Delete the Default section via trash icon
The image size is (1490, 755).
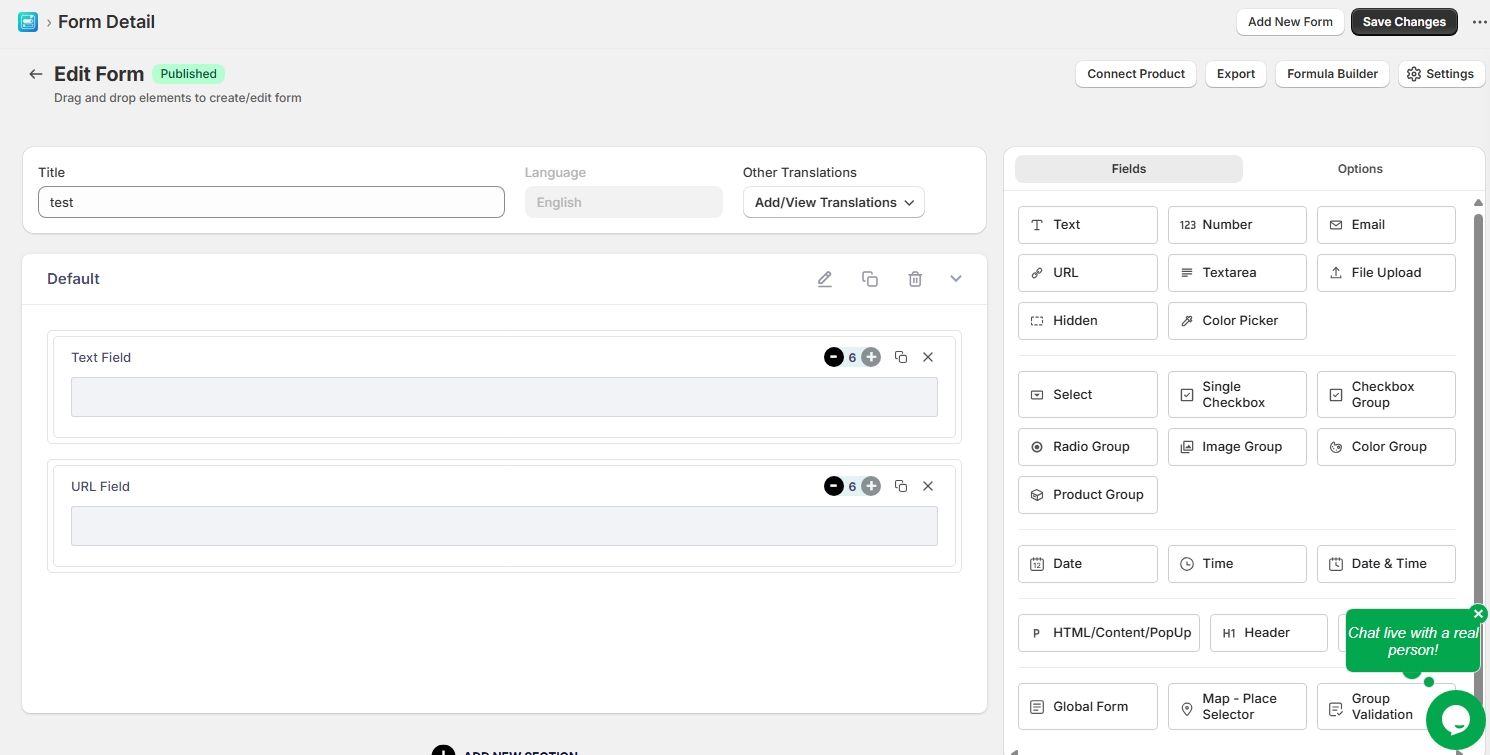[915, 279]
